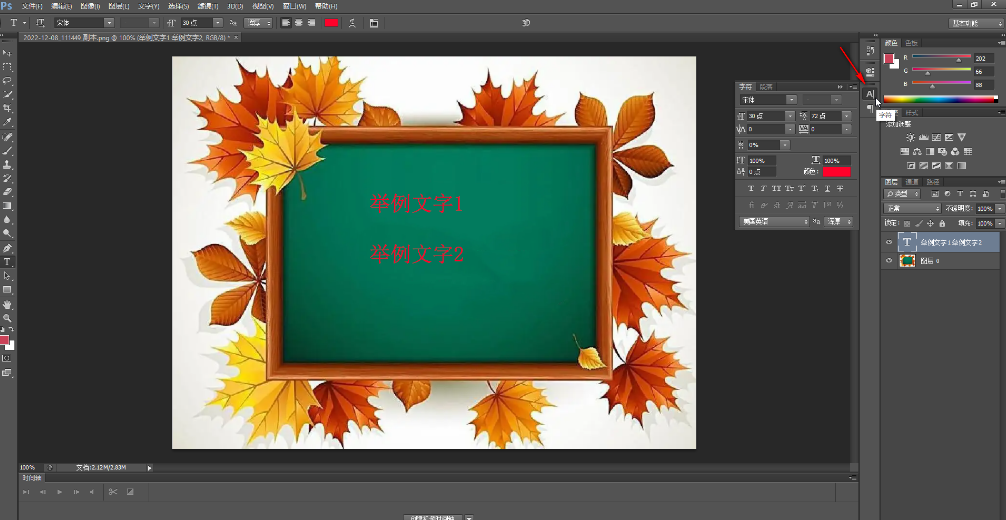
Task: Open layer filter type dropdown
Action: 901,194
